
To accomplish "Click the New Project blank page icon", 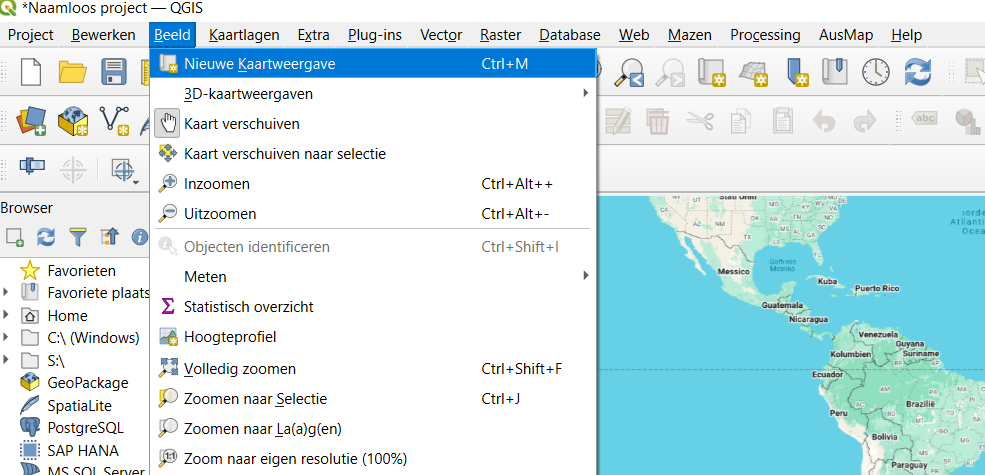I will [x=33, y=72].
